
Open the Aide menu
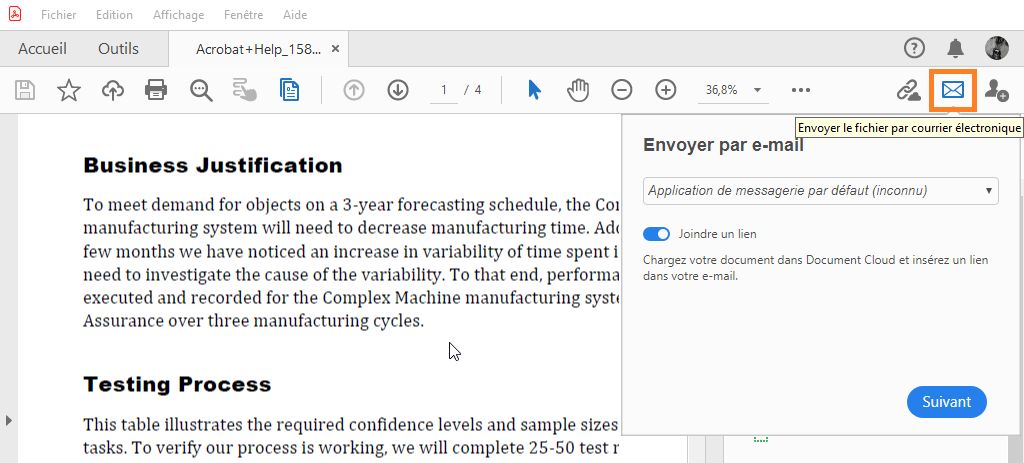point(295,14)
